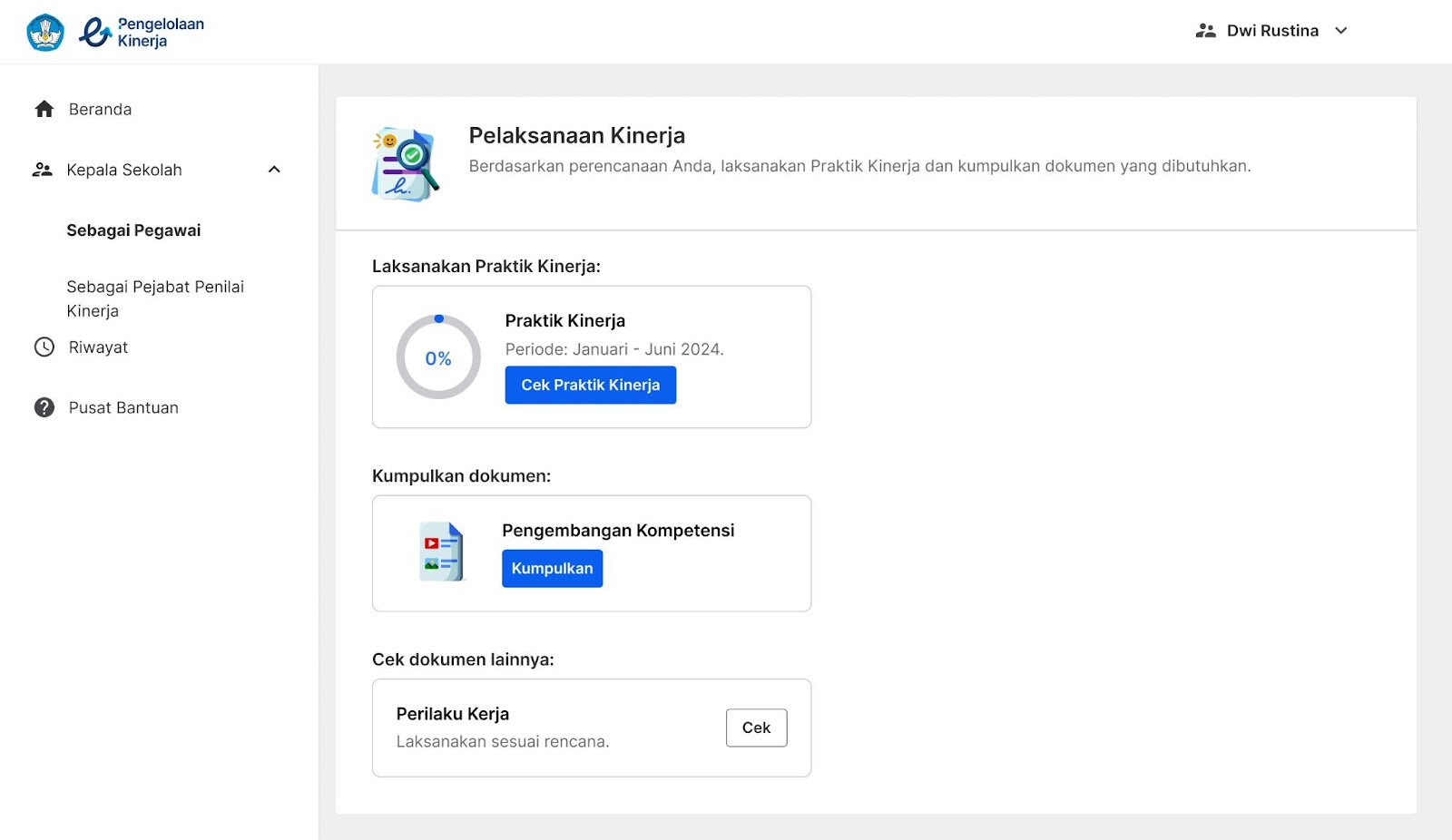Click the Pengelolaan Kinerja logo
This screenshot has width=1452, height=840.
[142, 33]
